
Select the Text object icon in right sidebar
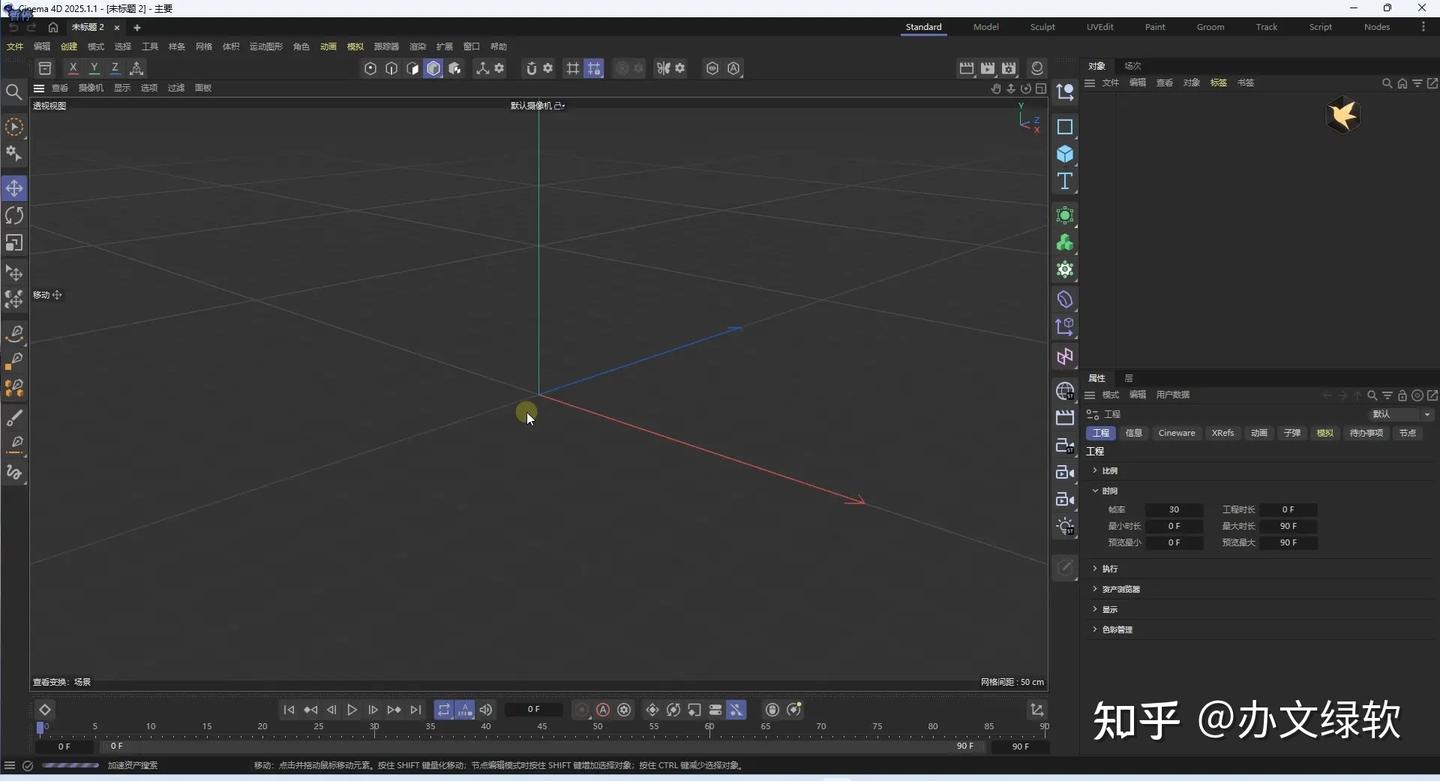pyautogui.click(x=1064, y=181)
